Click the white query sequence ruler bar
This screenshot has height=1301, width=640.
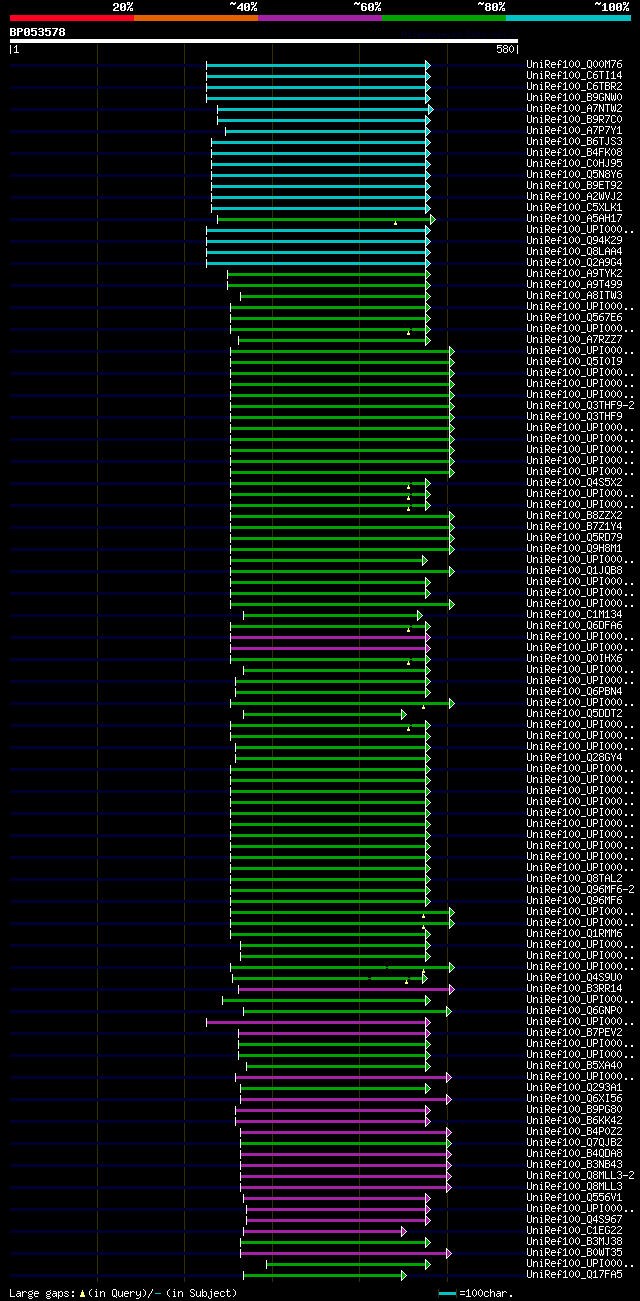[x=264, y=41]
